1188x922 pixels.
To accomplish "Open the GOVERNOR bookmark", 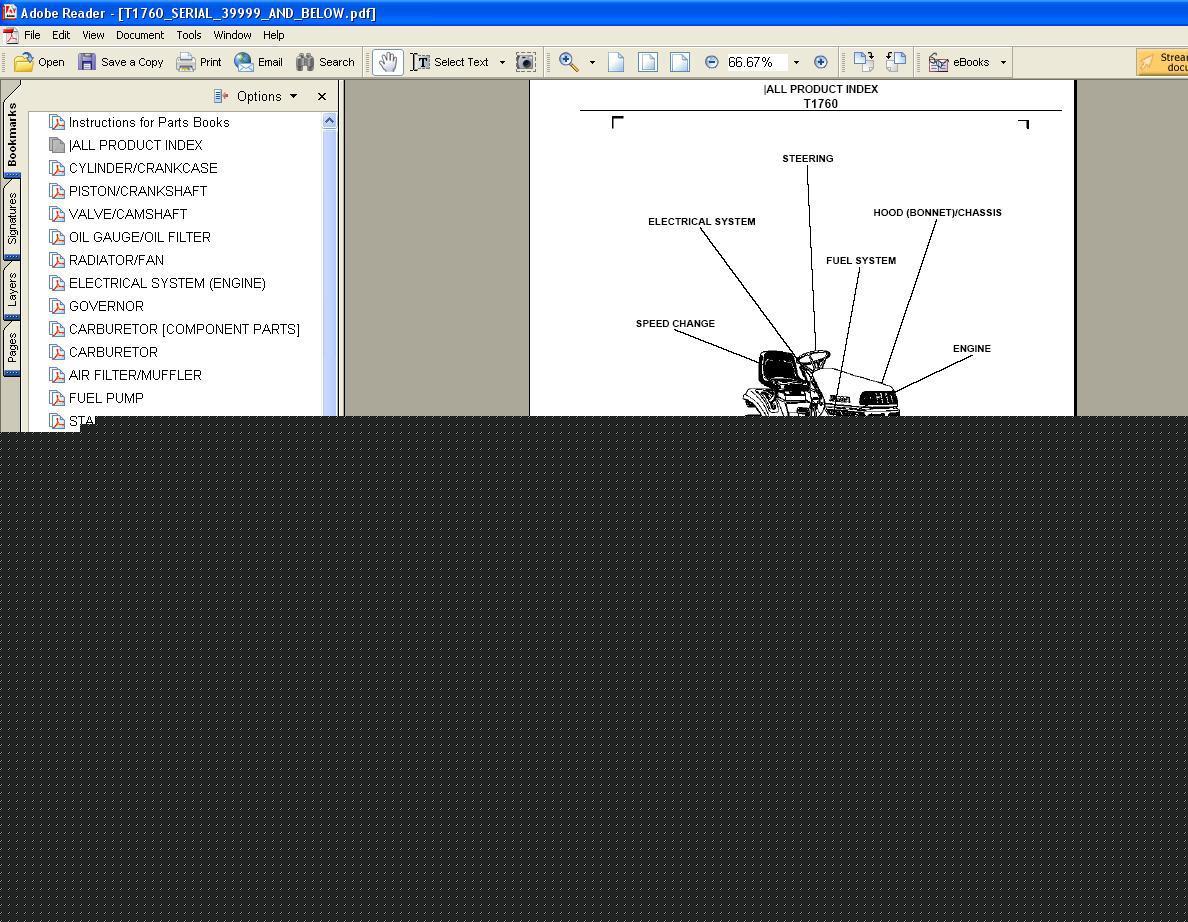I will (106, 306).
